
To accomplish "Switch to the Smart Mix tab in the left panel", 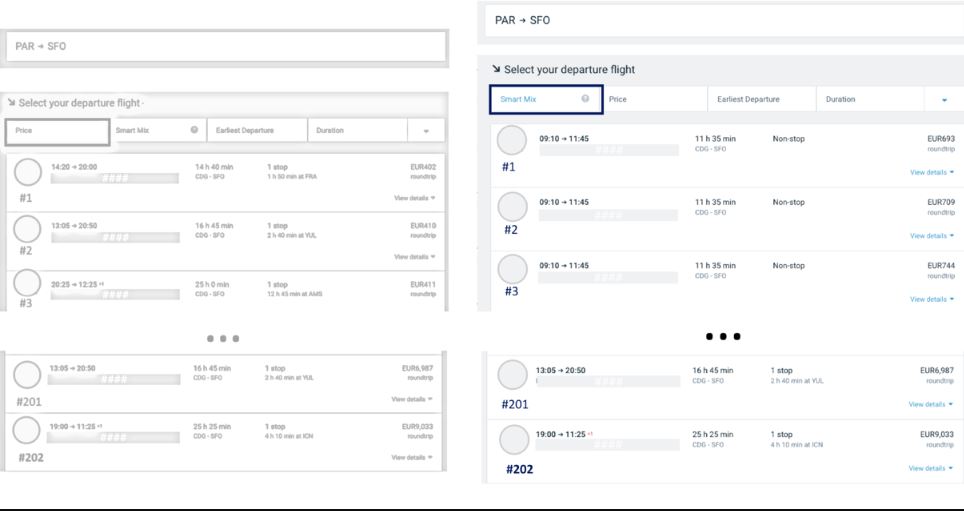I will (158, 130).
